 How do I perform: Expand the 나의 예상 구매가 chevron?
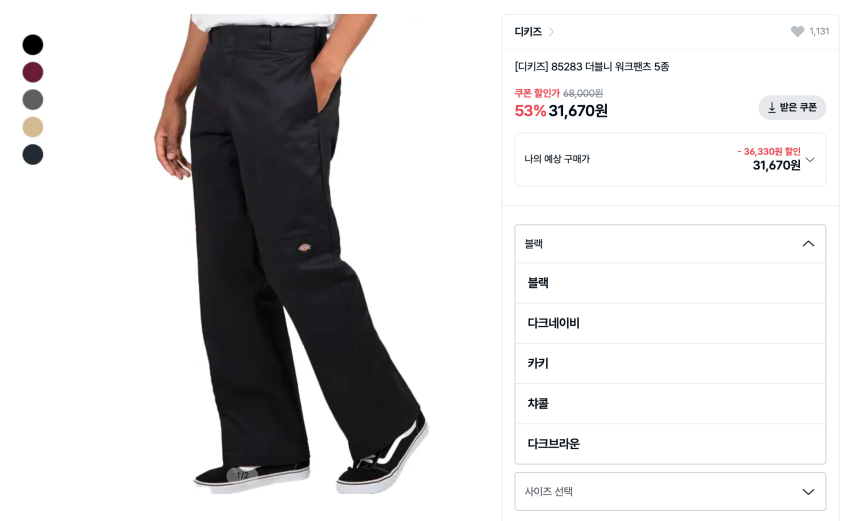[x=810, y=159]
